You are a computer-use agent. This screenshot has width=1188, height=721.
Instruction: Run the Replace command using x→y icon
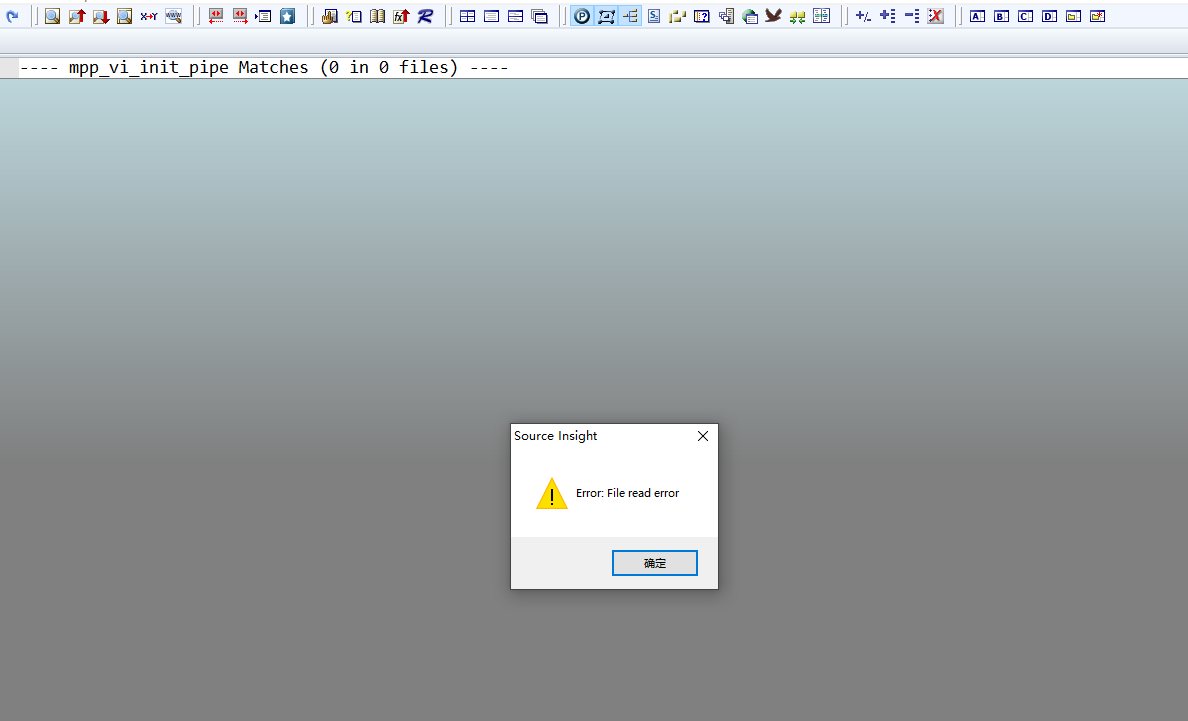tap(148, 16)
